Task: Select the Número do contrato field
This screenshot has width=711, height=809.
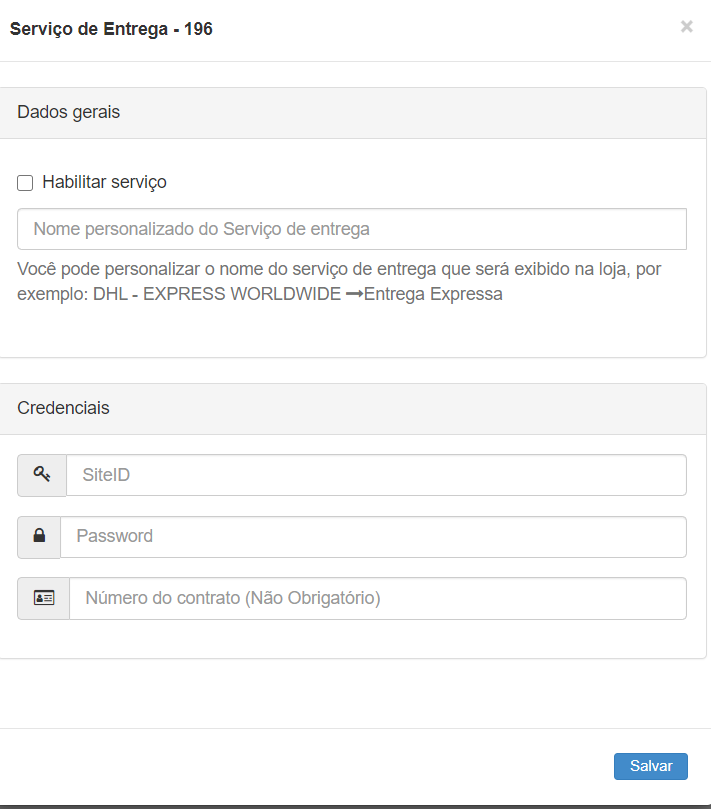Action: coord(377,598)
